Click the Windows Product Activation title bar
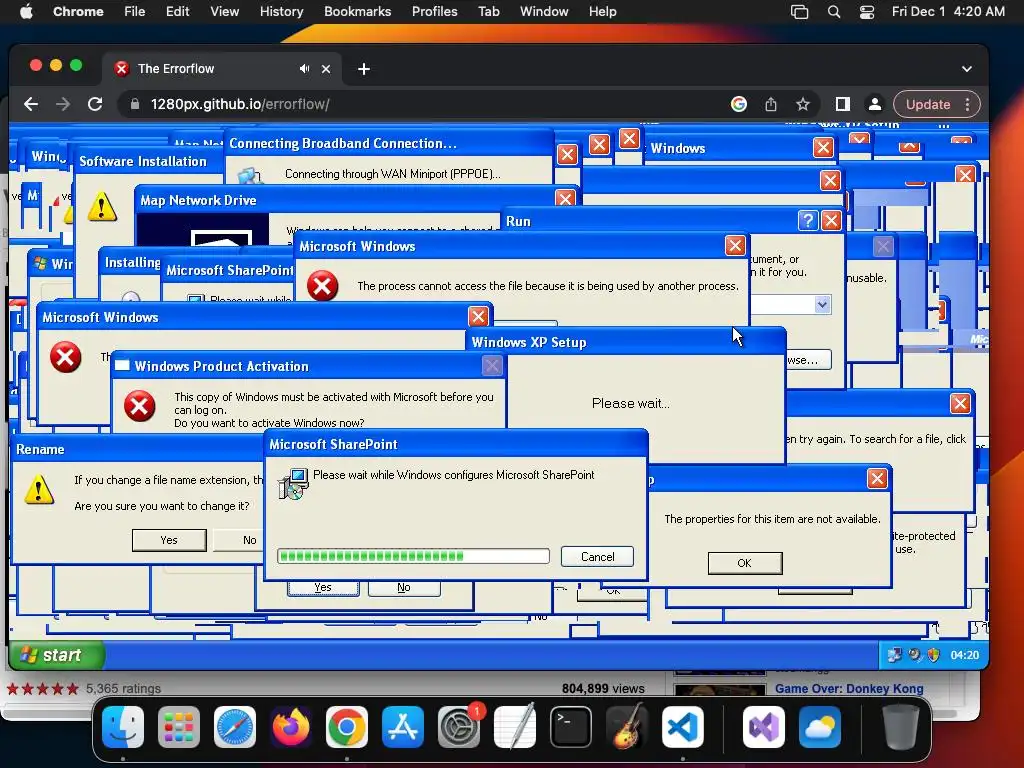The image size is (1024, 768). 307,366
